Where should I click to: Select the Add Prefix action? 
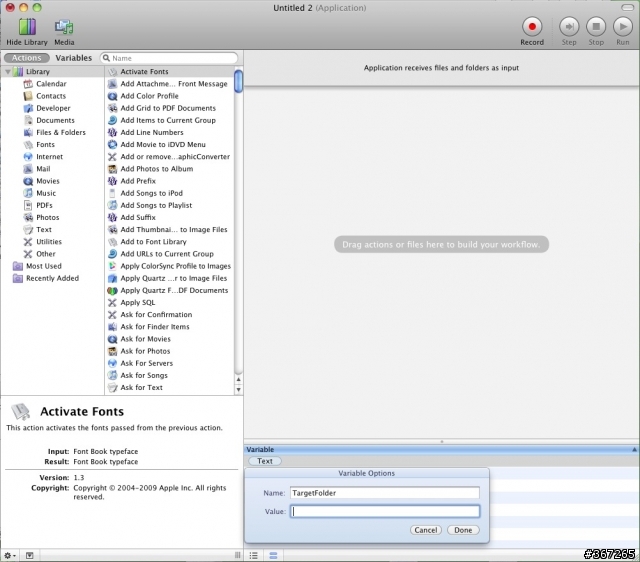tap(138, 181)
